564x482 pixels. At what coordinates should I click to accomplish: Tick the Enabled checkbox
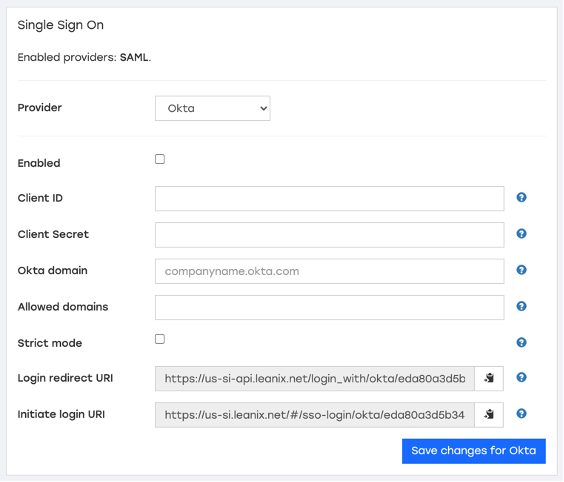click(x=160, y=159)
